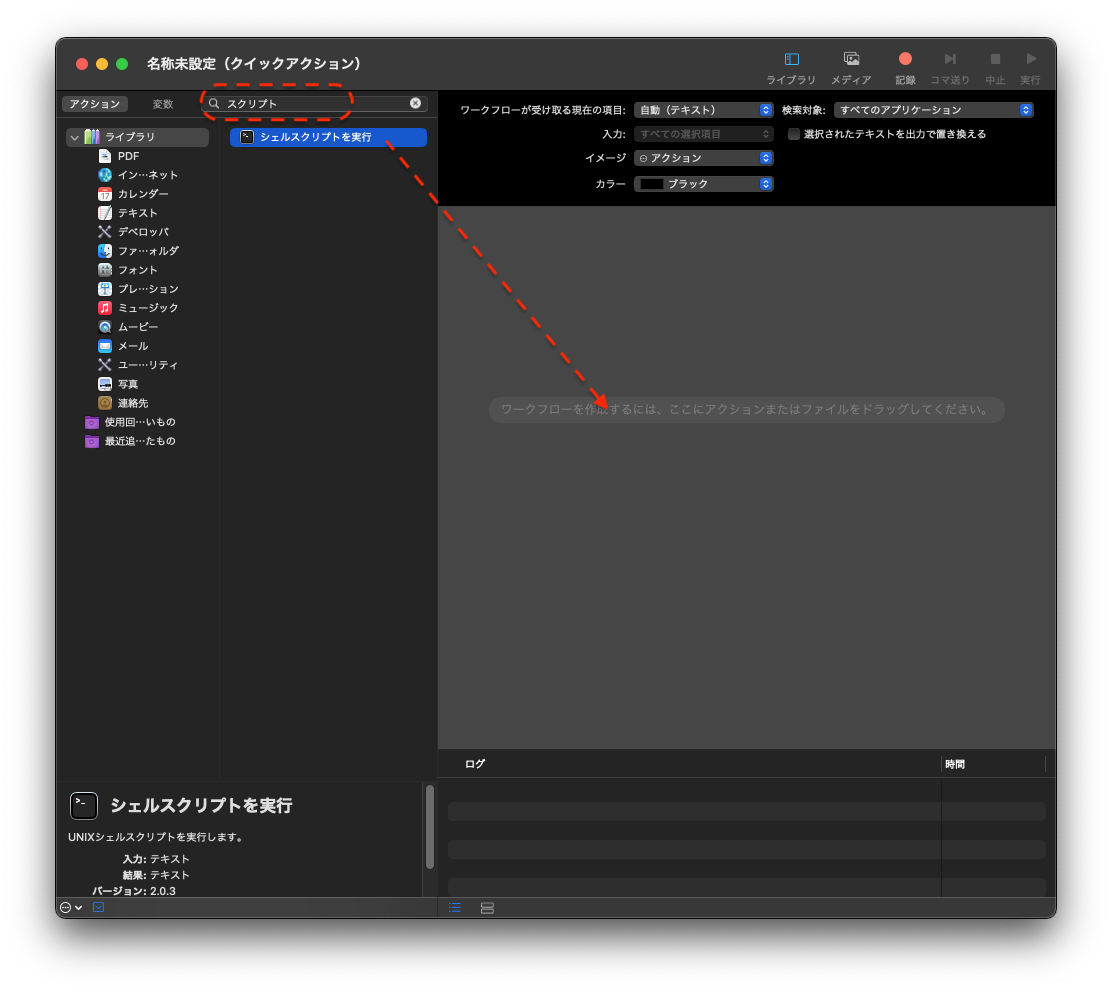Click the description pane scrollbar
The height and width of the screenshot is (992, 1112).
(430, 827)
